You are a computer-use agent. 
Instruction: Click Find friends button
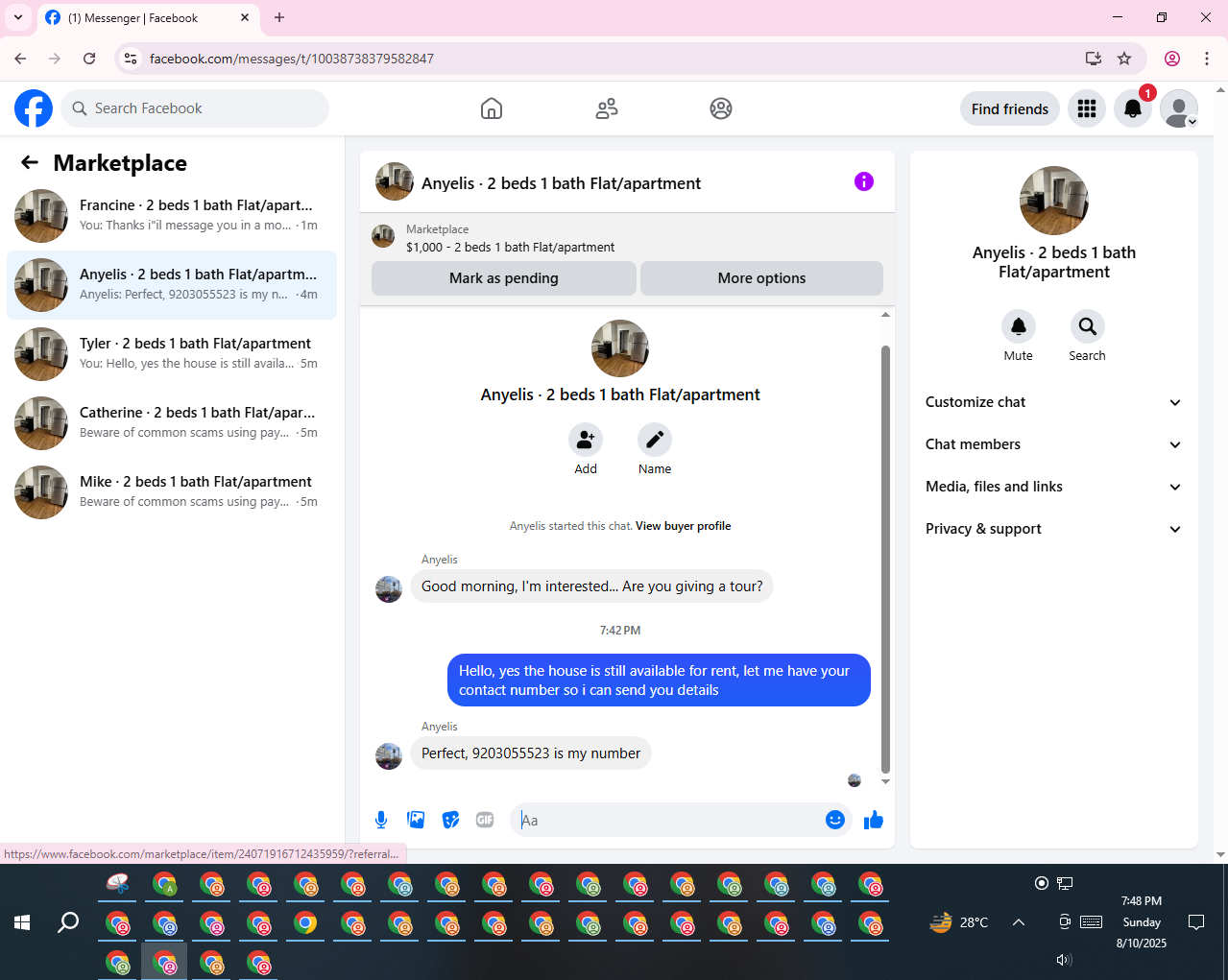pos(1010,108)
